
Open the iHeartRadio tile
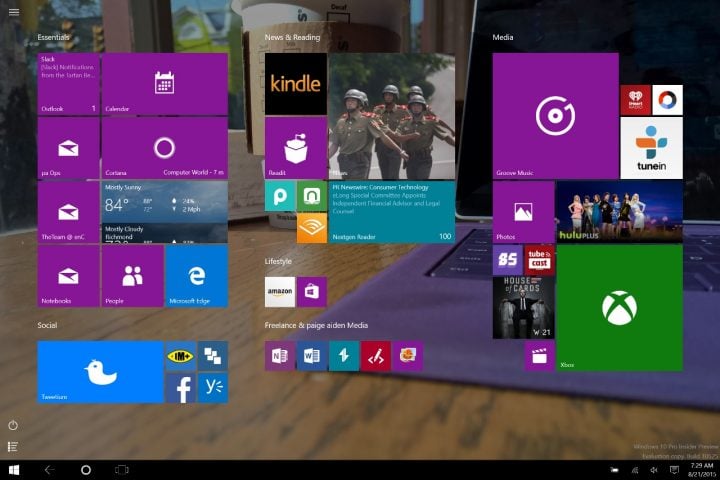(x=636, y=100)
